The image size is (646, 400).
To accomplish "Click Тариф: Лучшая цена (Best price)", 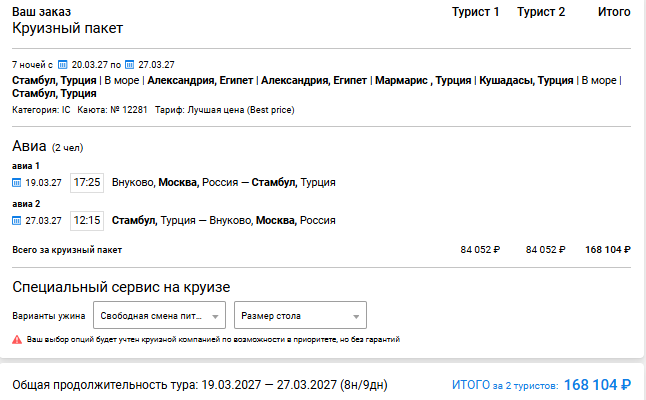I will click(x=225, y=110).
